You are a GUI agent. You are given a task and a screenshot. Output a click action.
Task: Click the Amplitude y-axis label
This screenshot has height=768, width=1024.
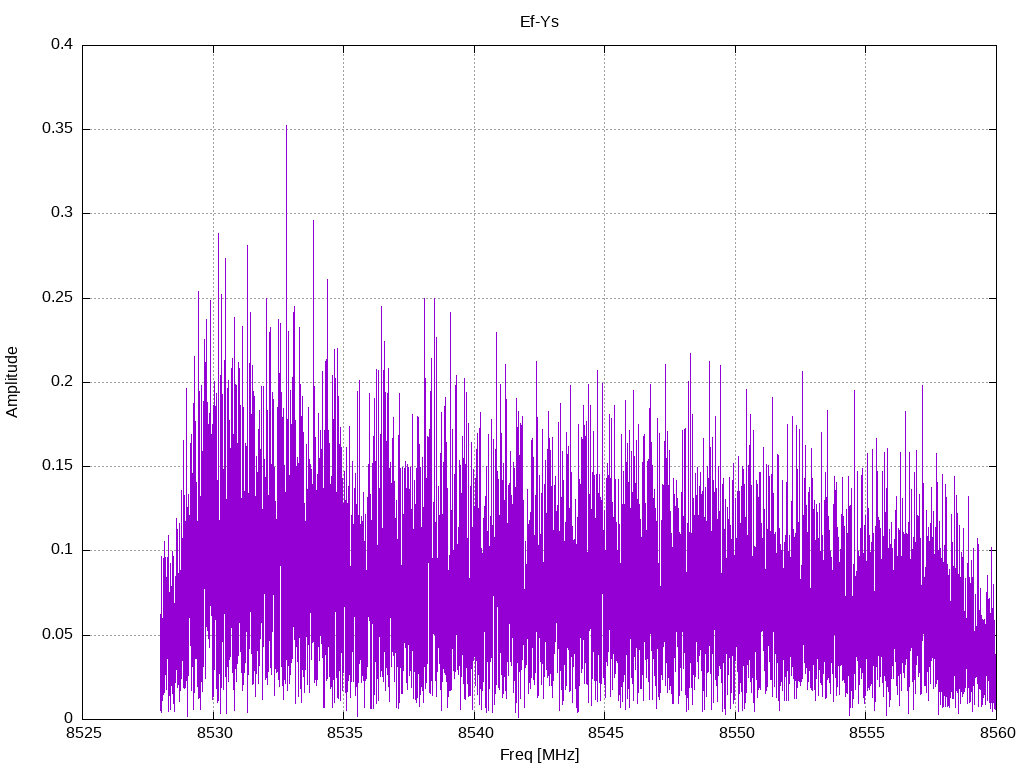click(x=13, y=382)
